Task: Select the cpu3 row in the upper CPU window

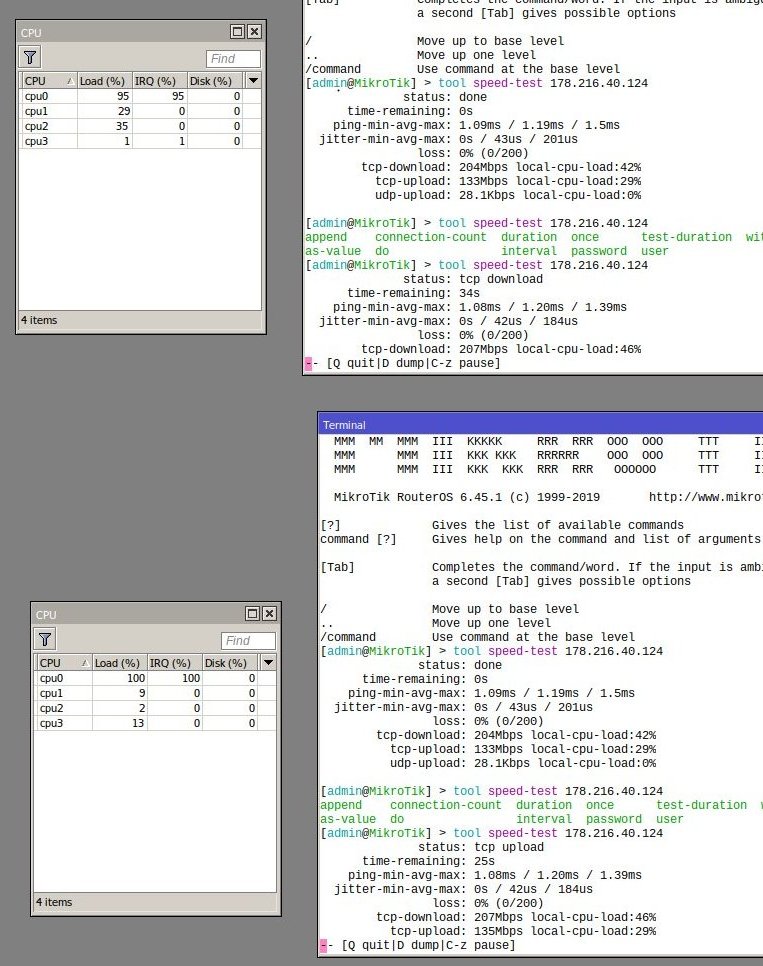Action: (141, 141)
